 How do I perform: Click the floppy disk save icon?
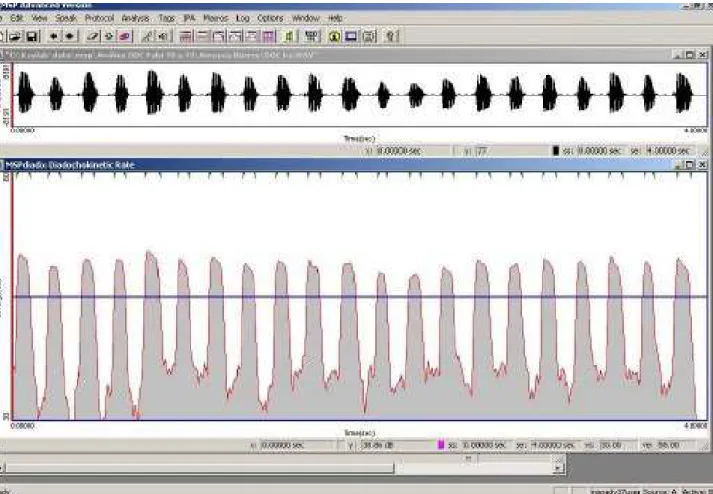[32, 36]
